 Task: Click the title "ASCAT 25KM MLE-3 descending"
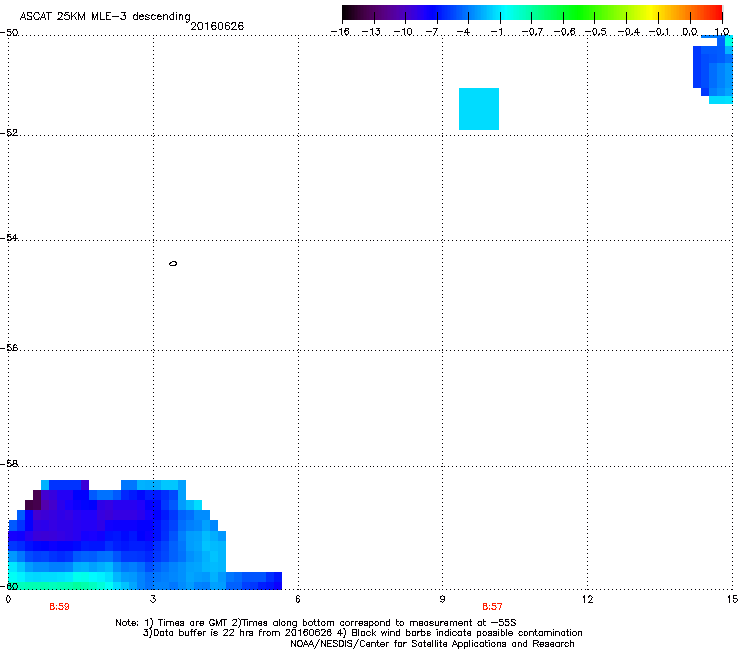point(105,16)
